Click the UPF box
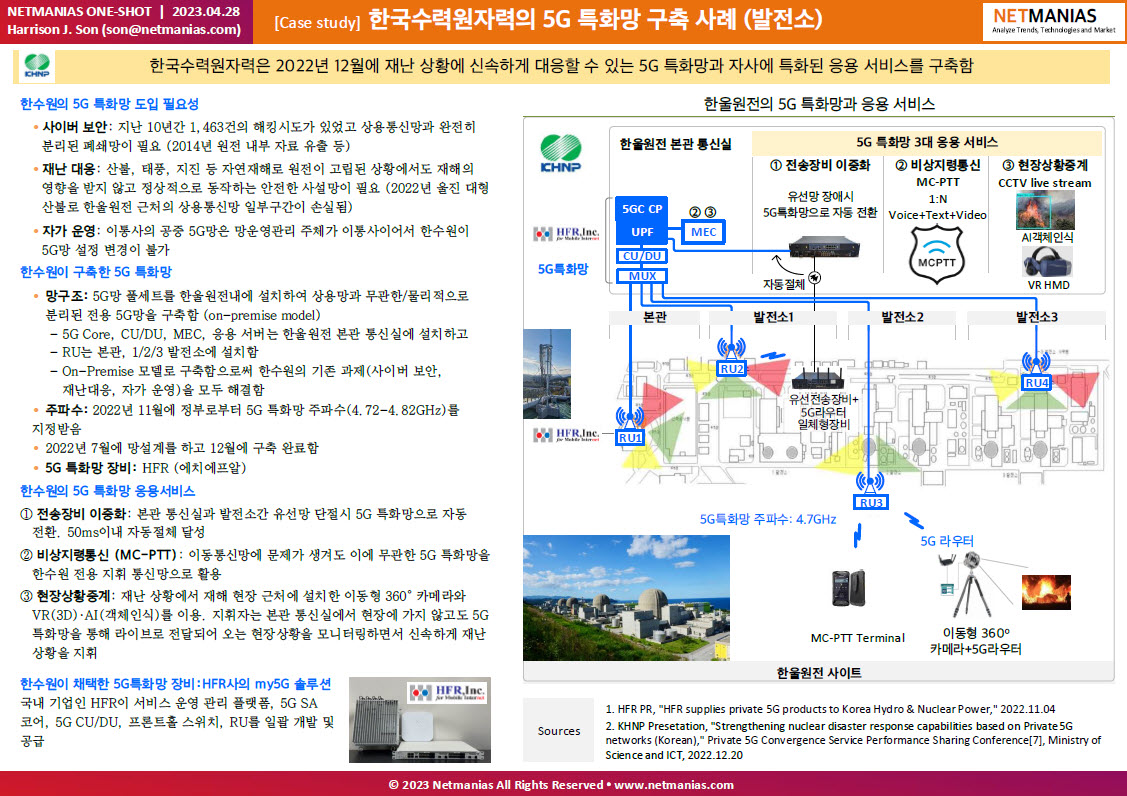Image resolution: width=1127 pixels, height=796 pixels. 642,232
